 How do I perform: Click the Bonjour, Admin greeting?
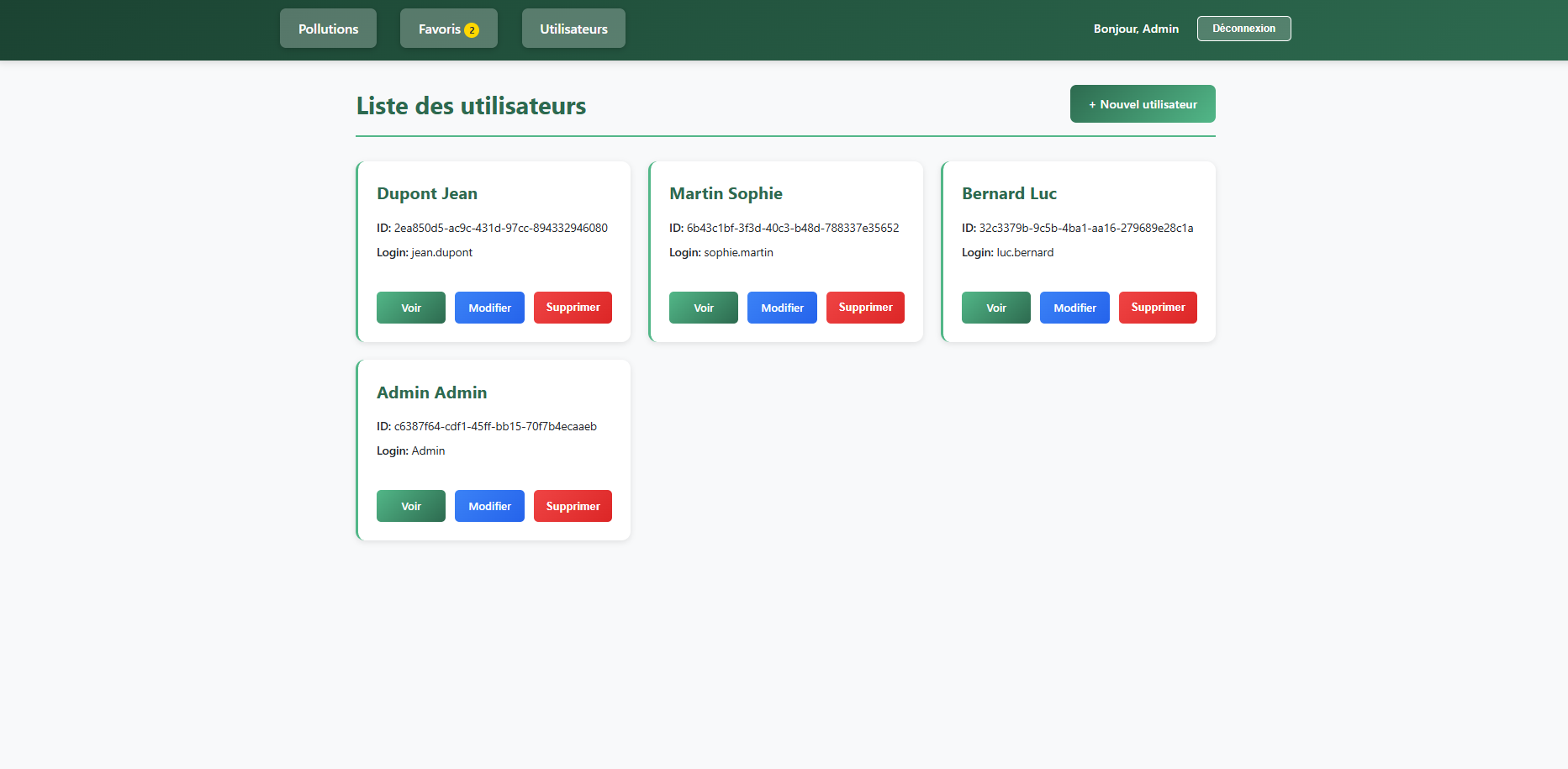1136,29
